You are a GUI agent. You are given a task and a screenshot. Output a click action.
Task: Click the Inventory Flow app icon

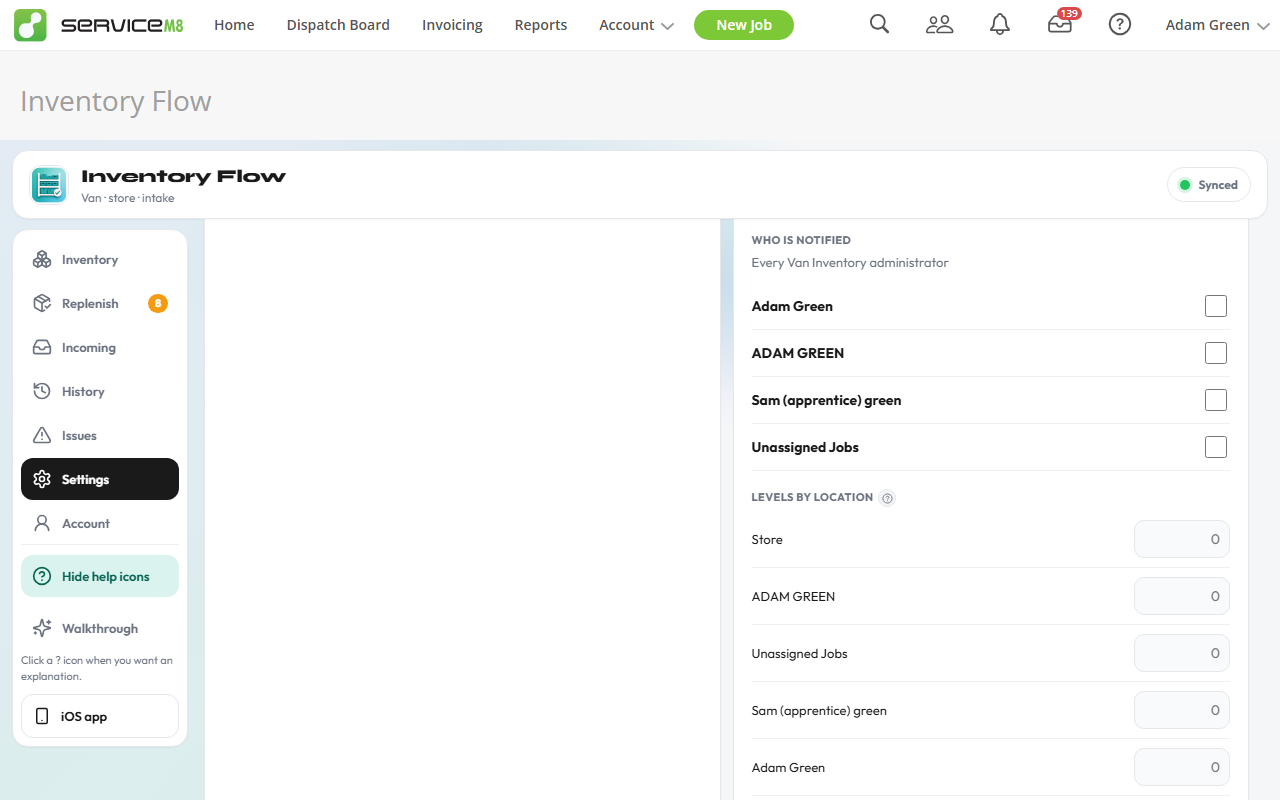pos(49,184)
